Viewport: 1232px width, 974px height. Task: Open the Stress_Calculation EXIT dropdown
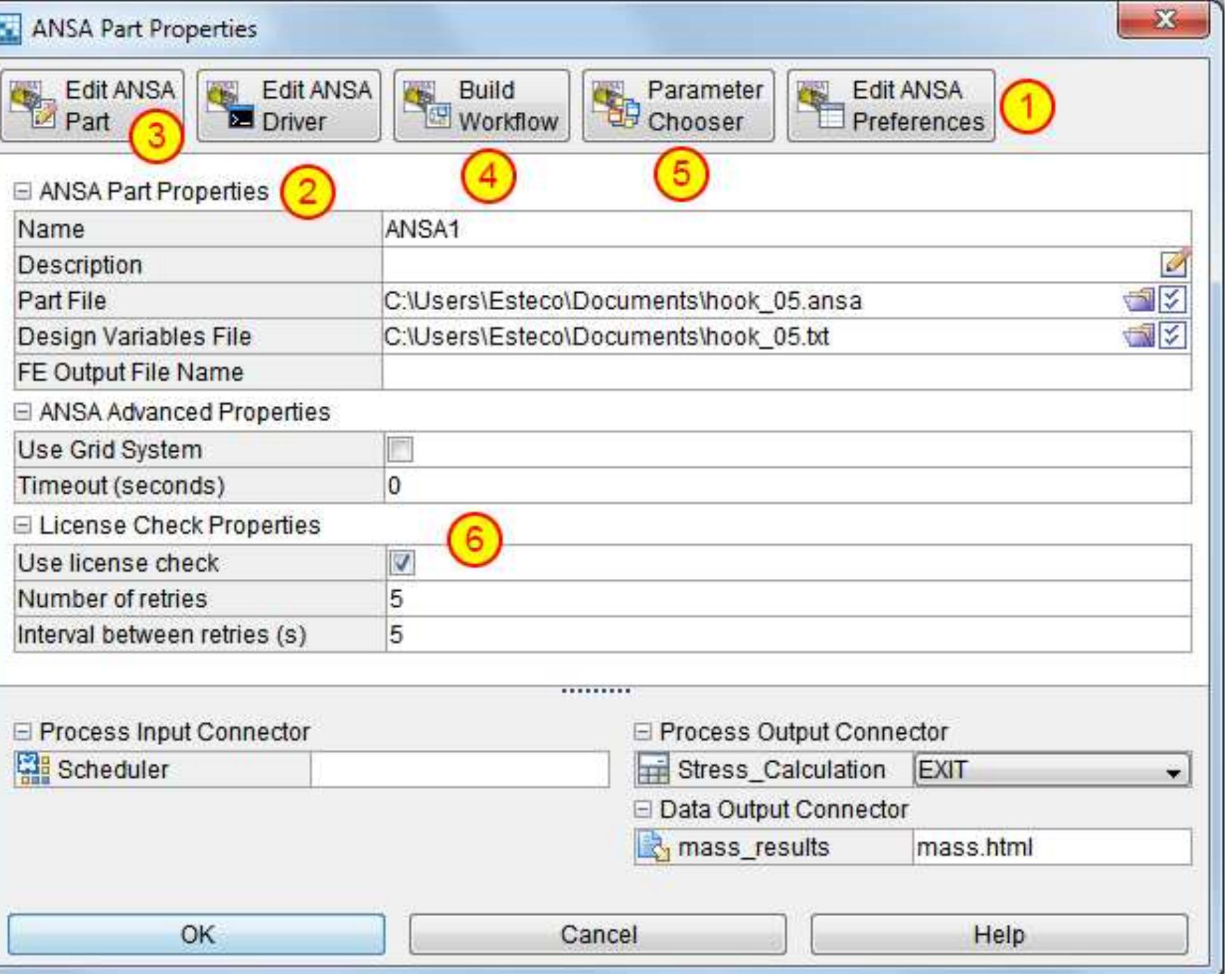point(1052,769)
